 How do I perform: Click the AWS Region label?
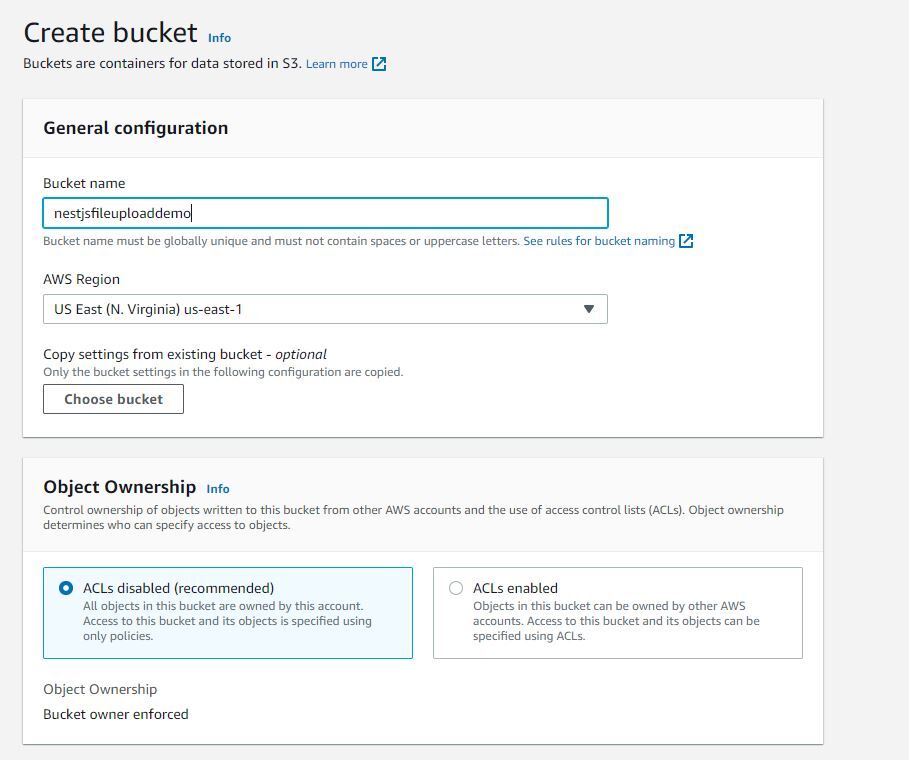81,279
